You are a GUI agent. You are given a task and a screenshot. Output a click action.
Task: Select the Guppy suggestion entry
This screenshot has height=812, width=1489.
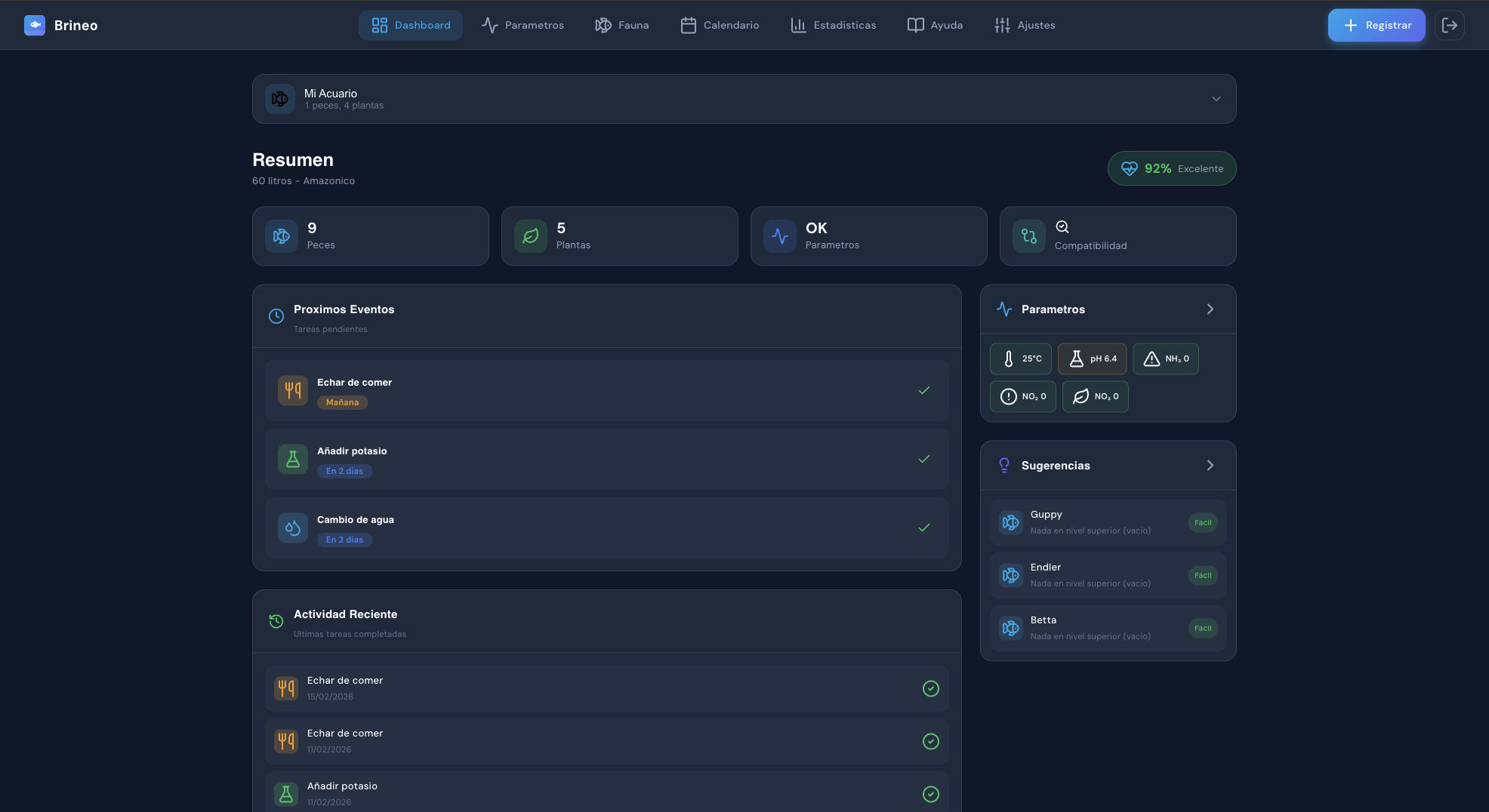[1107, 522]
